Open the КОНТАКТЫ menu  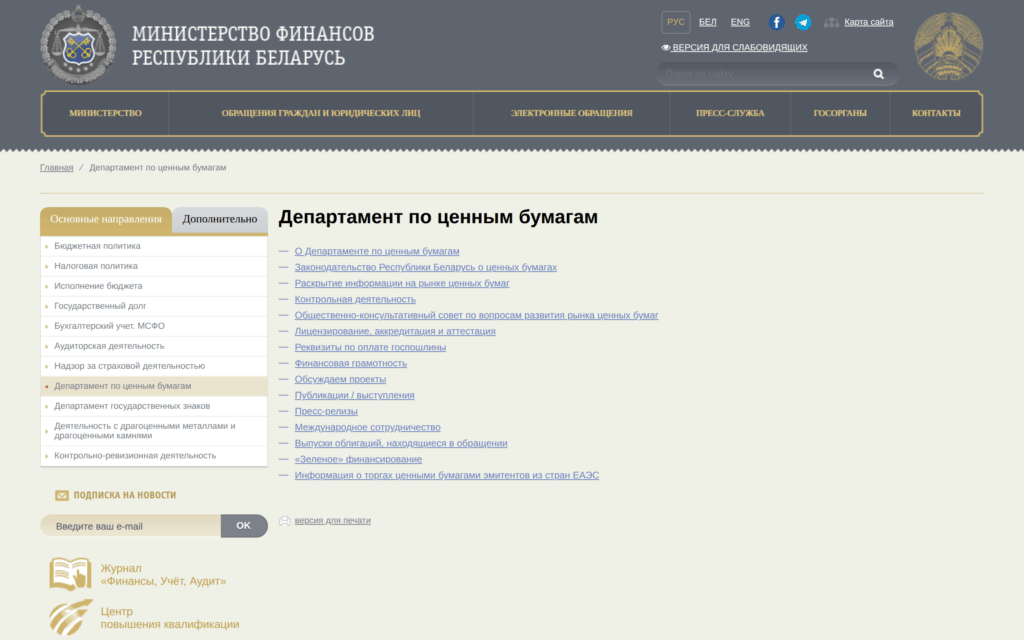[x=936, y=113]
